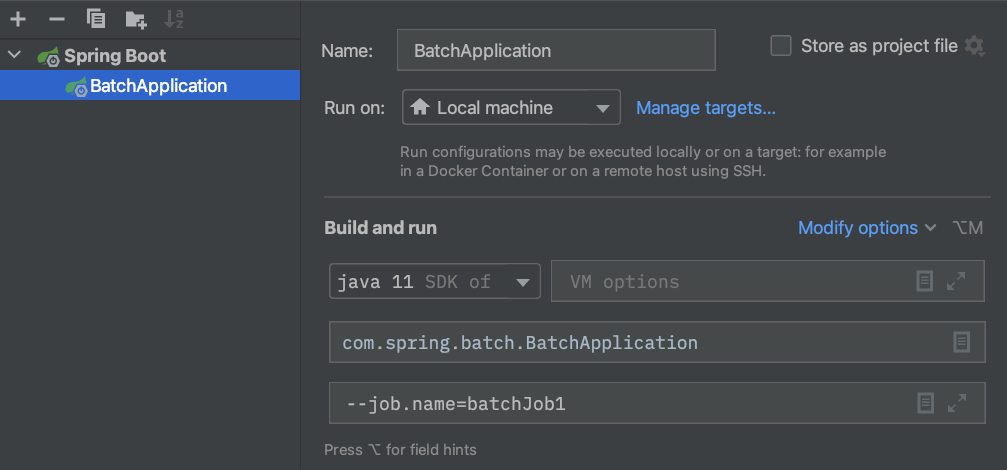Click the insert macros icon in program arguments
Image resolution: width=1007 pixels, height=470 pixels.
926,403
